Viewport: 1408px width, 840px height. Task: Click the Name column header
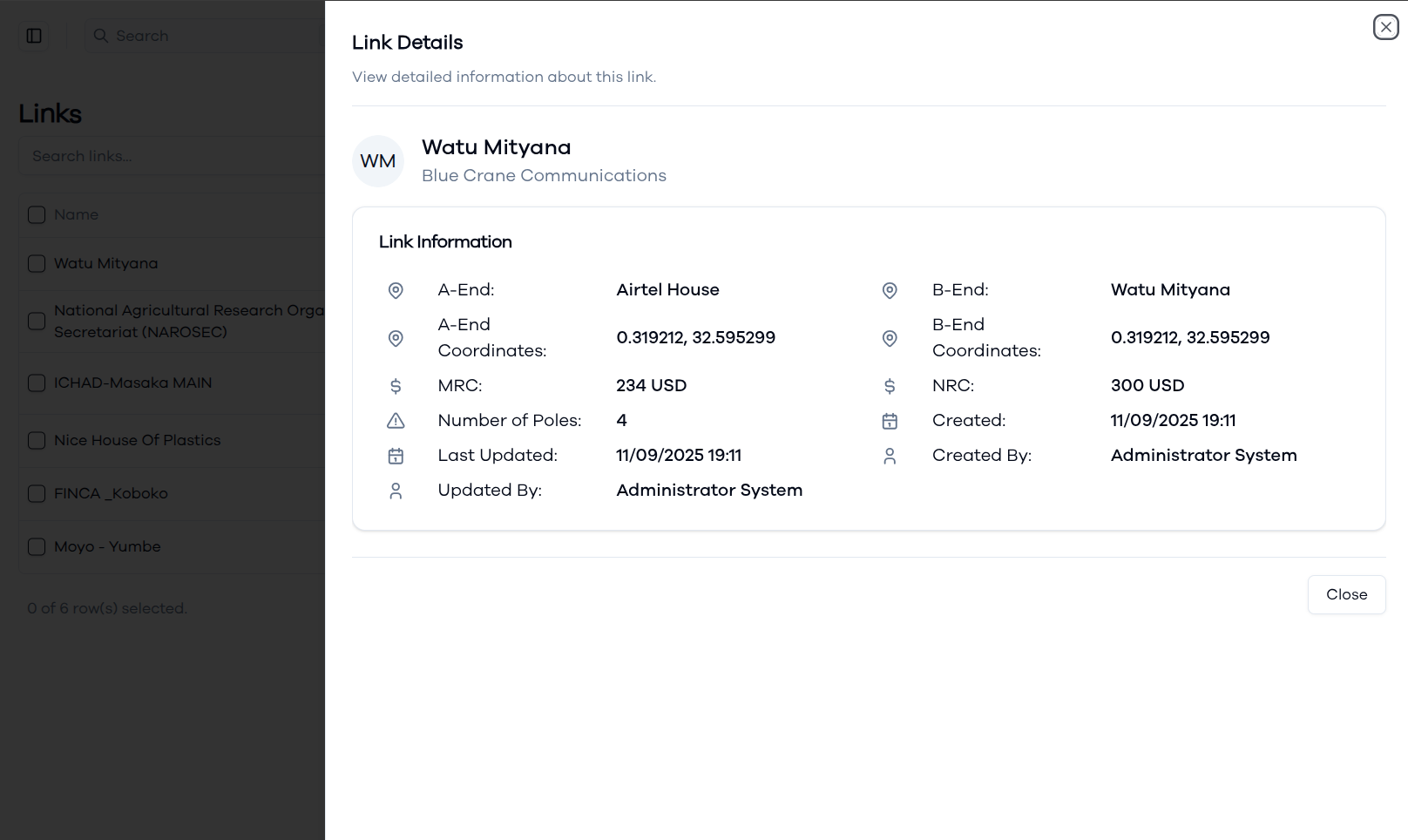pos(76,214)
